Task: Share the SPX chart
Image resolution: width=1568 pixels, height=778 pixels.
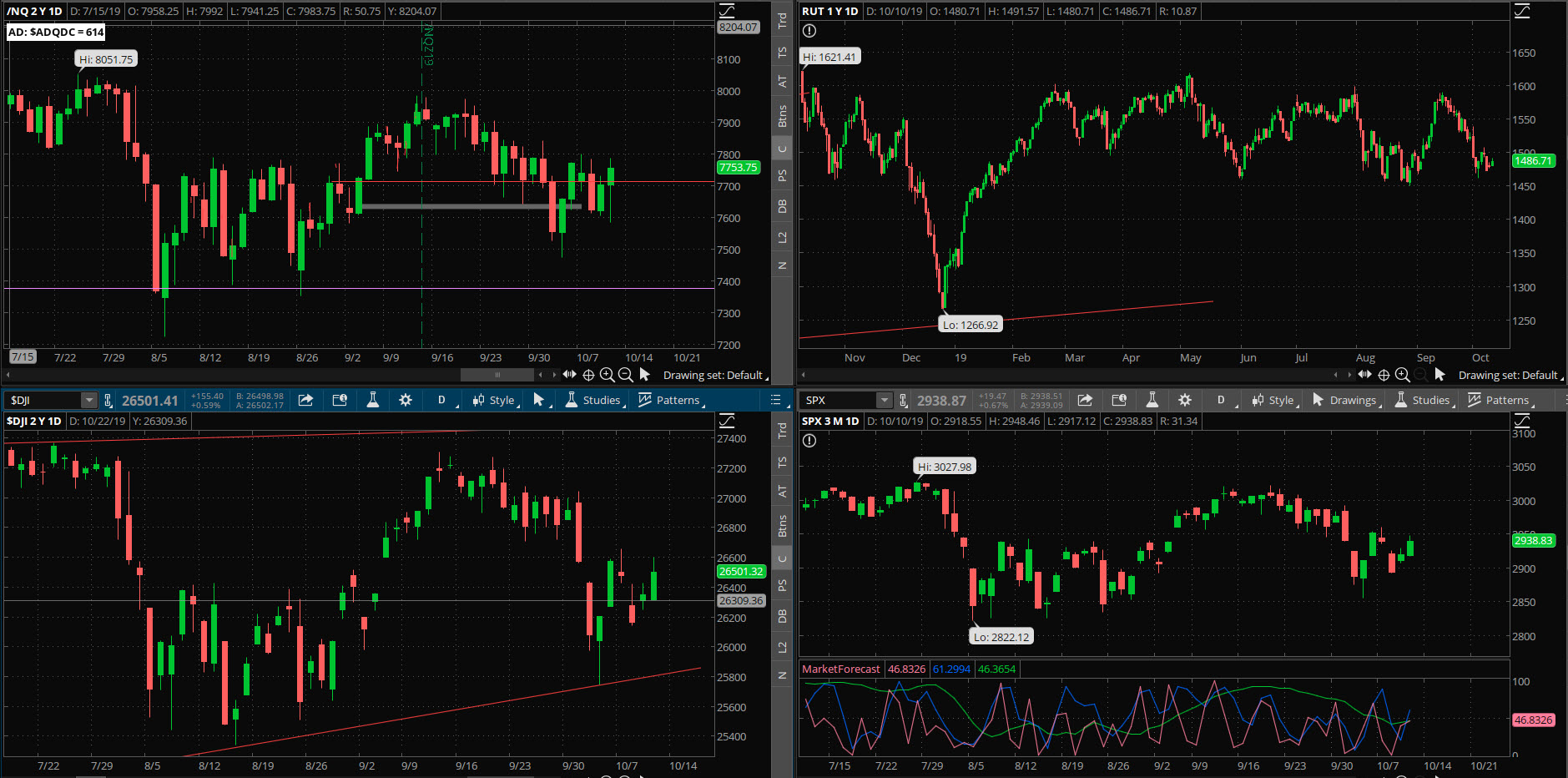Action: (1085, 400)
